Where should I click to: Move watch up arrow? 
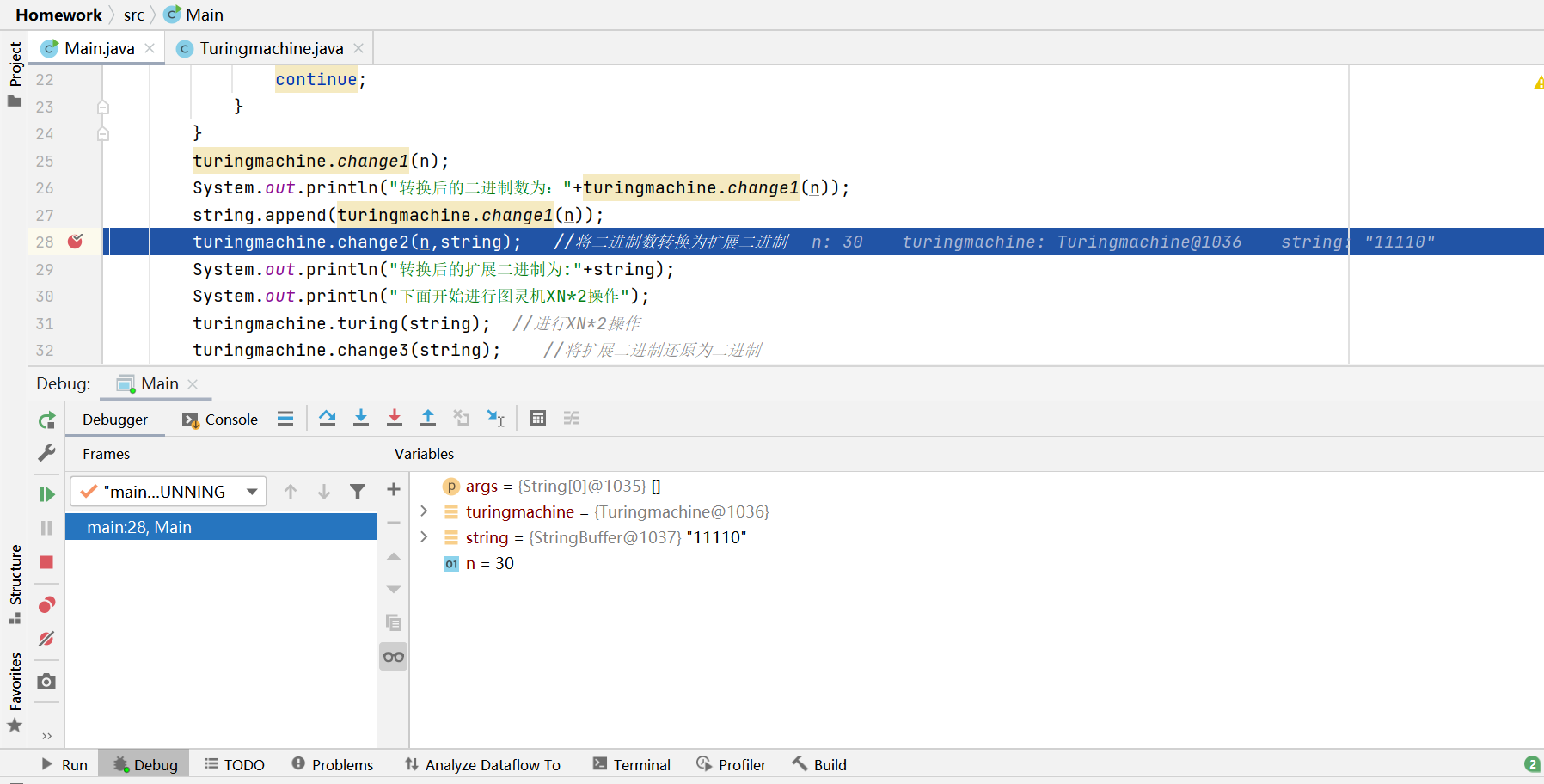pyautogui.click(x=394, y=557)
